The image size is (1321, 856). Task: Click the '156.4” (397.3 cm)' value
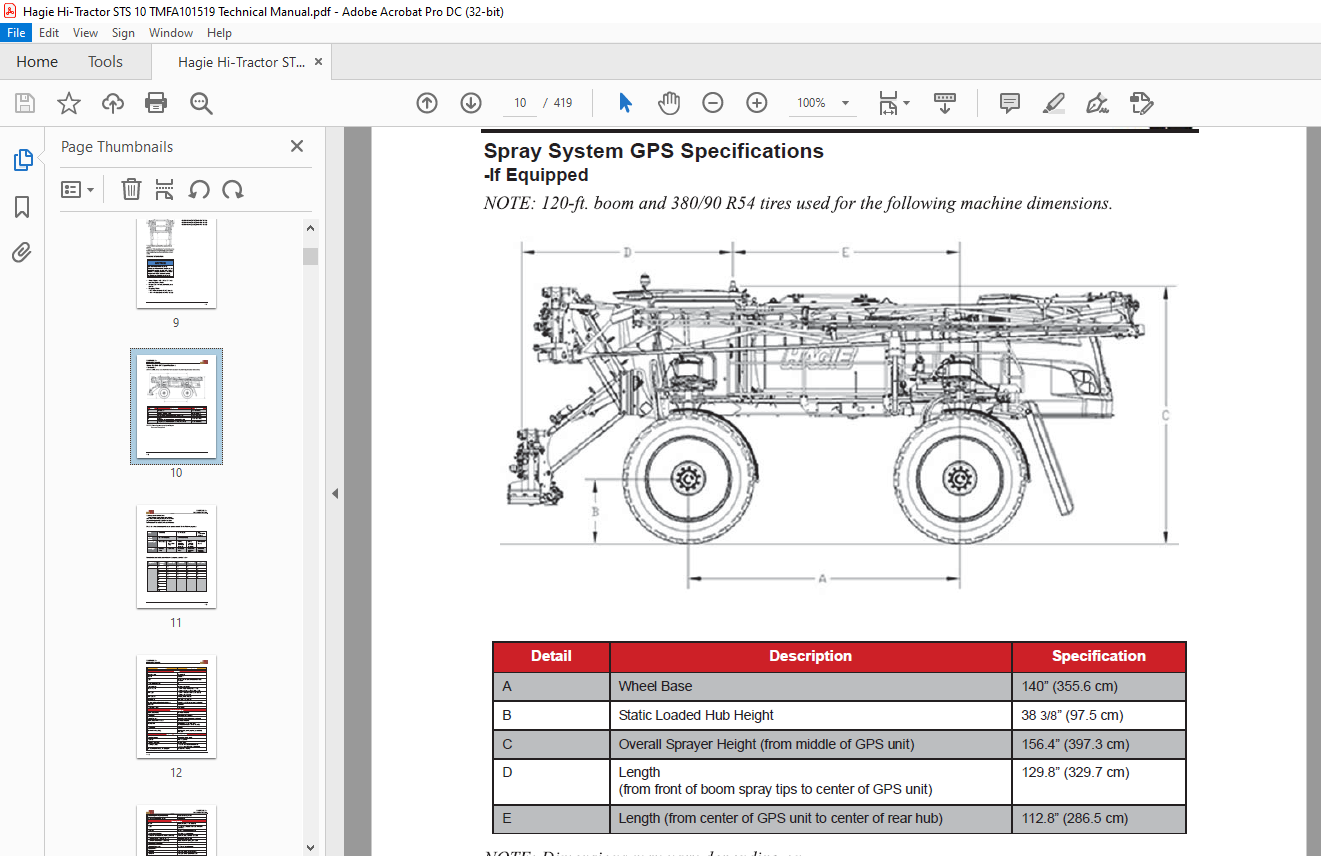point(1075,744)
